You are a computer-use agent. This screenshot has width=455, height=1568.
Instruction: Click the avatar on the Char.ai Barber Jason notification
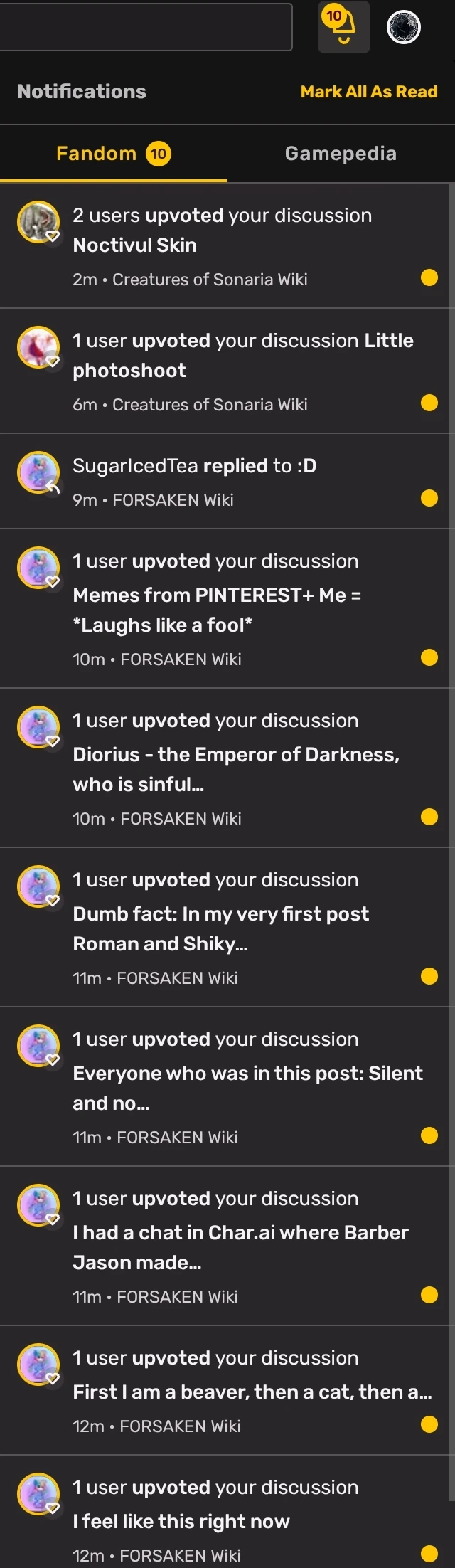(39, 1205)
